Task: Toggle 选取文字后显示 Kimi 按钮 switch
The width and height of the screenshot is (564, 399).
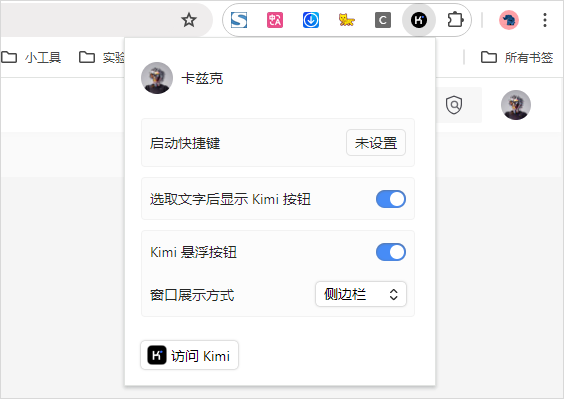Action: 391,199
